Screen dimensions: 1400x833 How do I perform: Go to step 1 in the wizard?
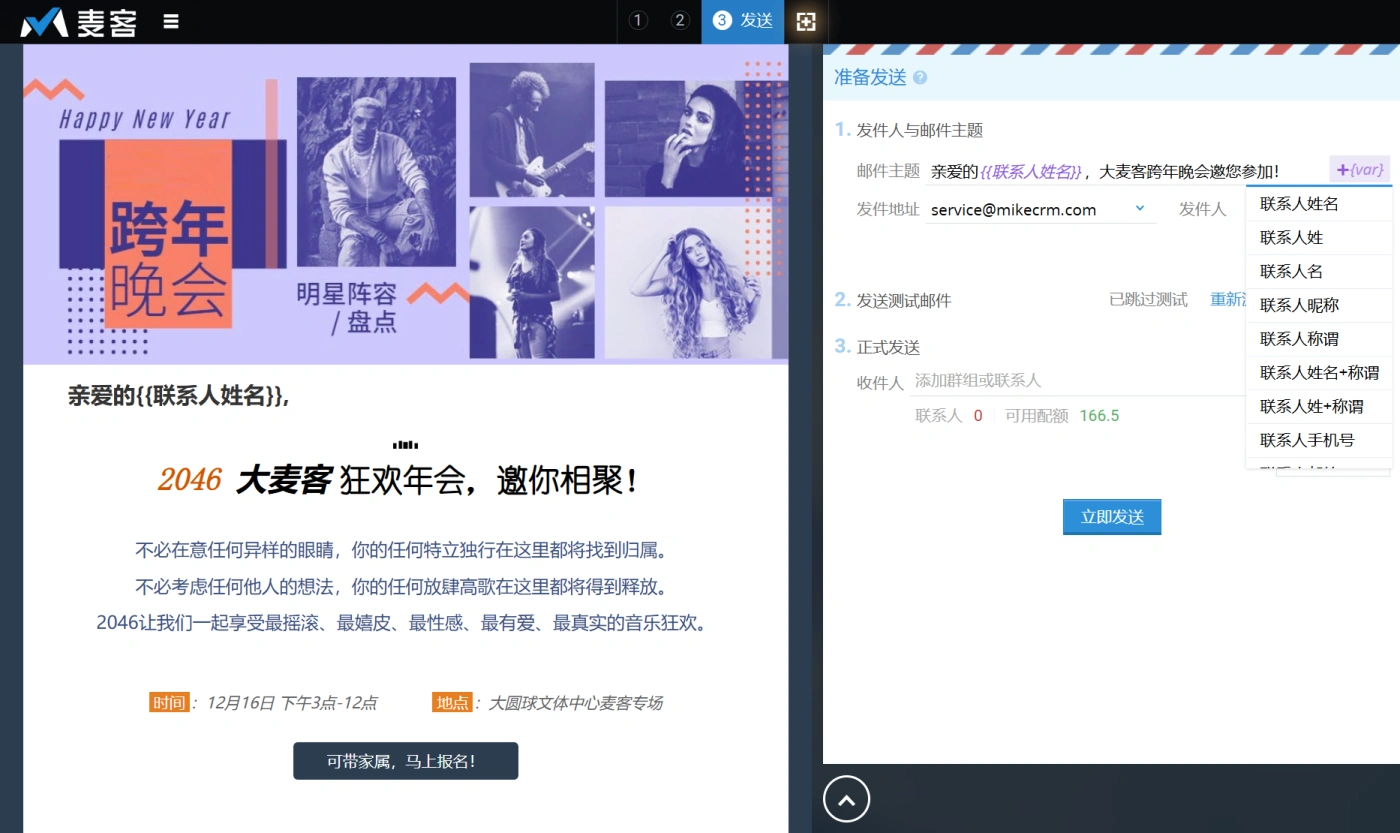click(639, 20)
